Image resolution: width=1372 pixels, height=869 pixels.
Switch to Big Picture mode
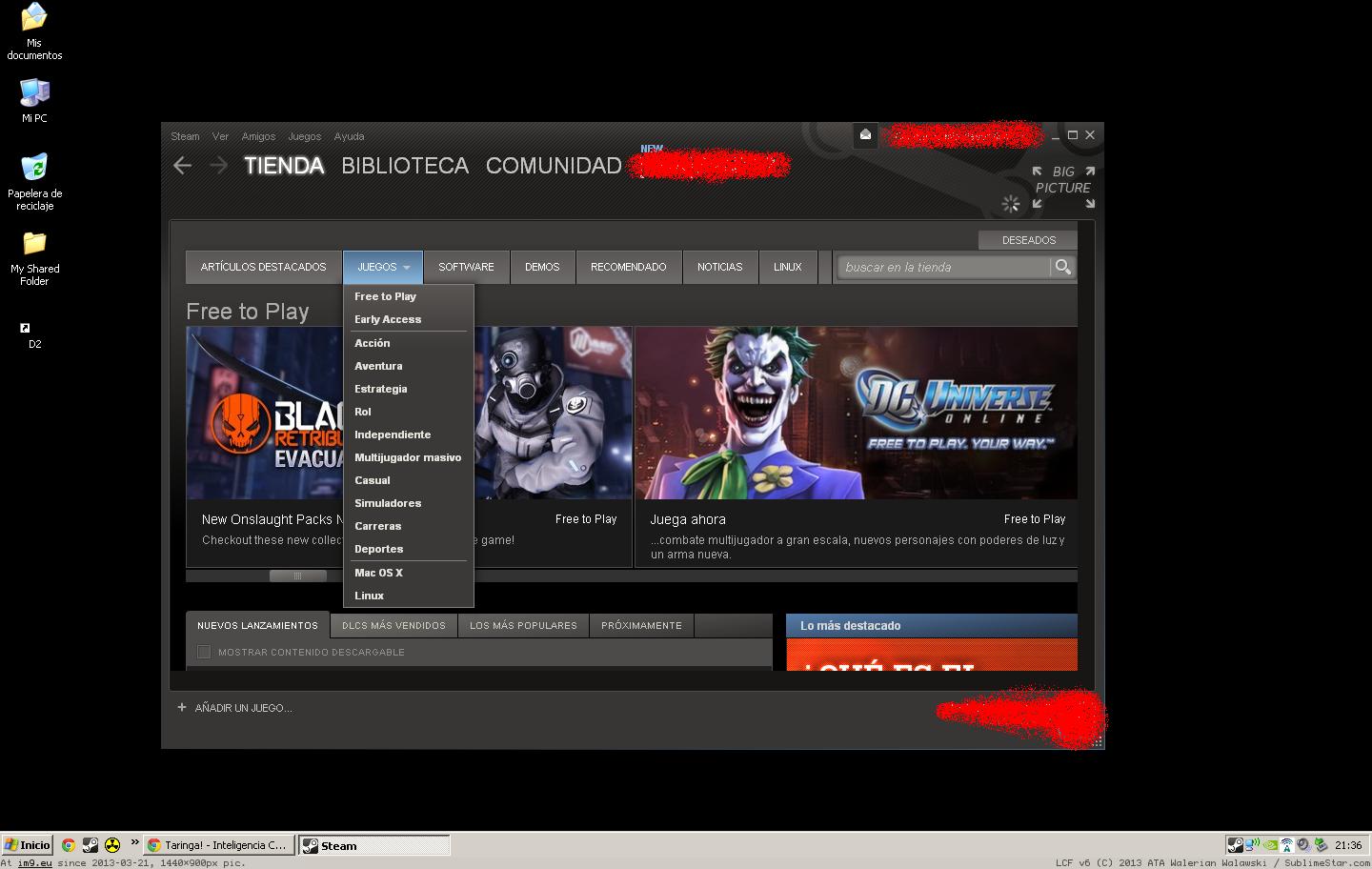(1062, 187)
